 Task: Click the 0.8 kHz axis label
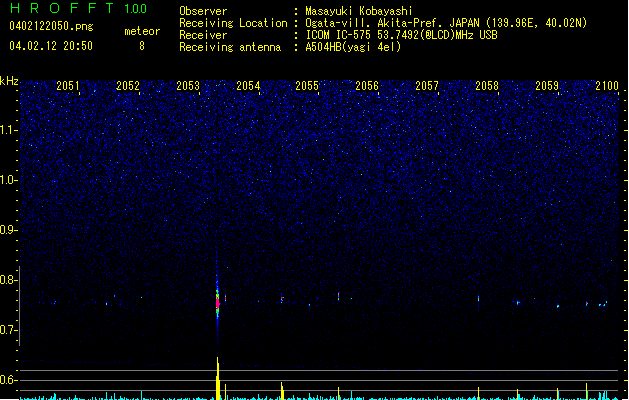[x=9, y=280]
